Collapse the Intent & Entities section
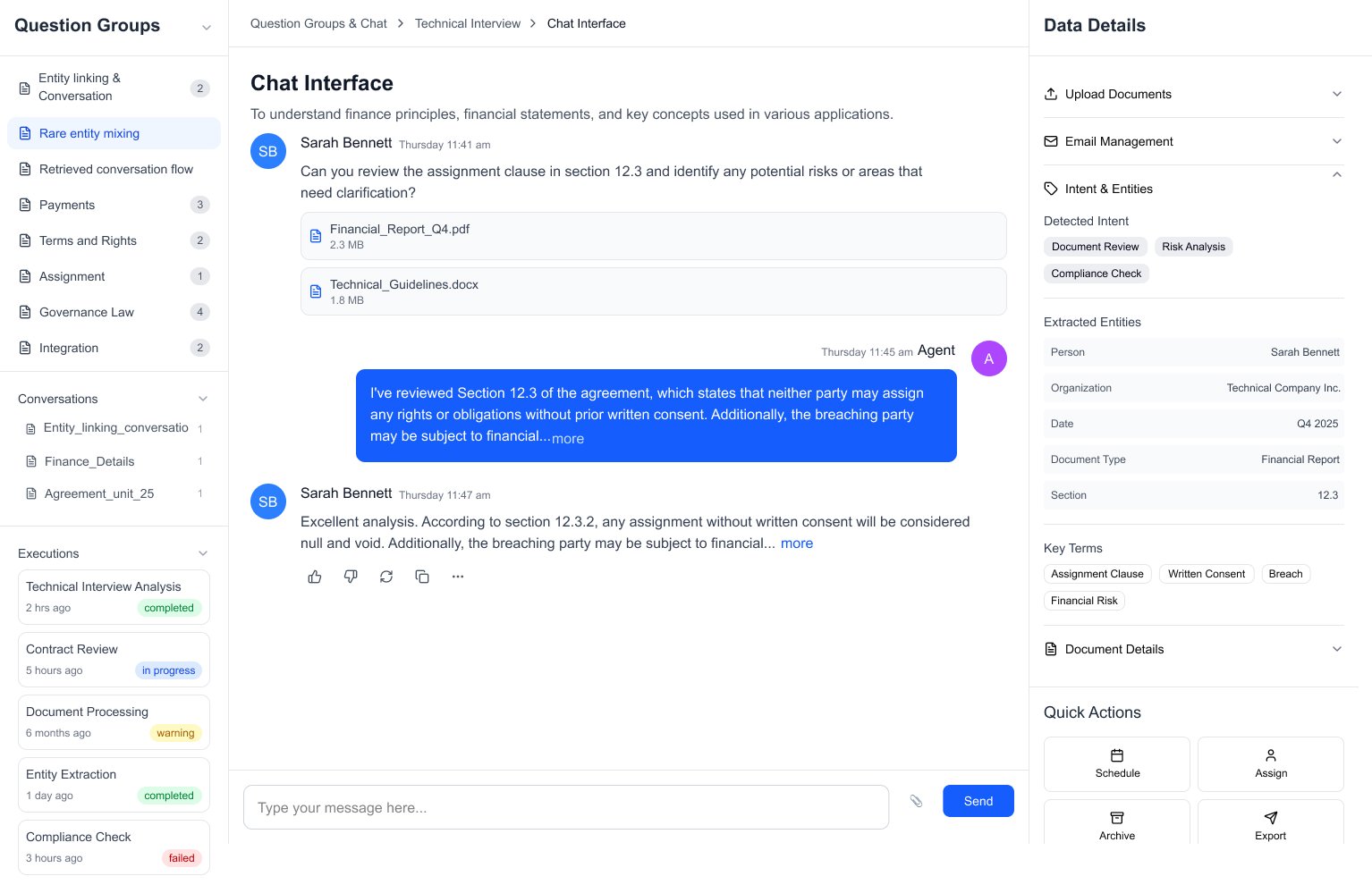The width and height of the screenshot is (1372, 893). tap(1336, 175)
